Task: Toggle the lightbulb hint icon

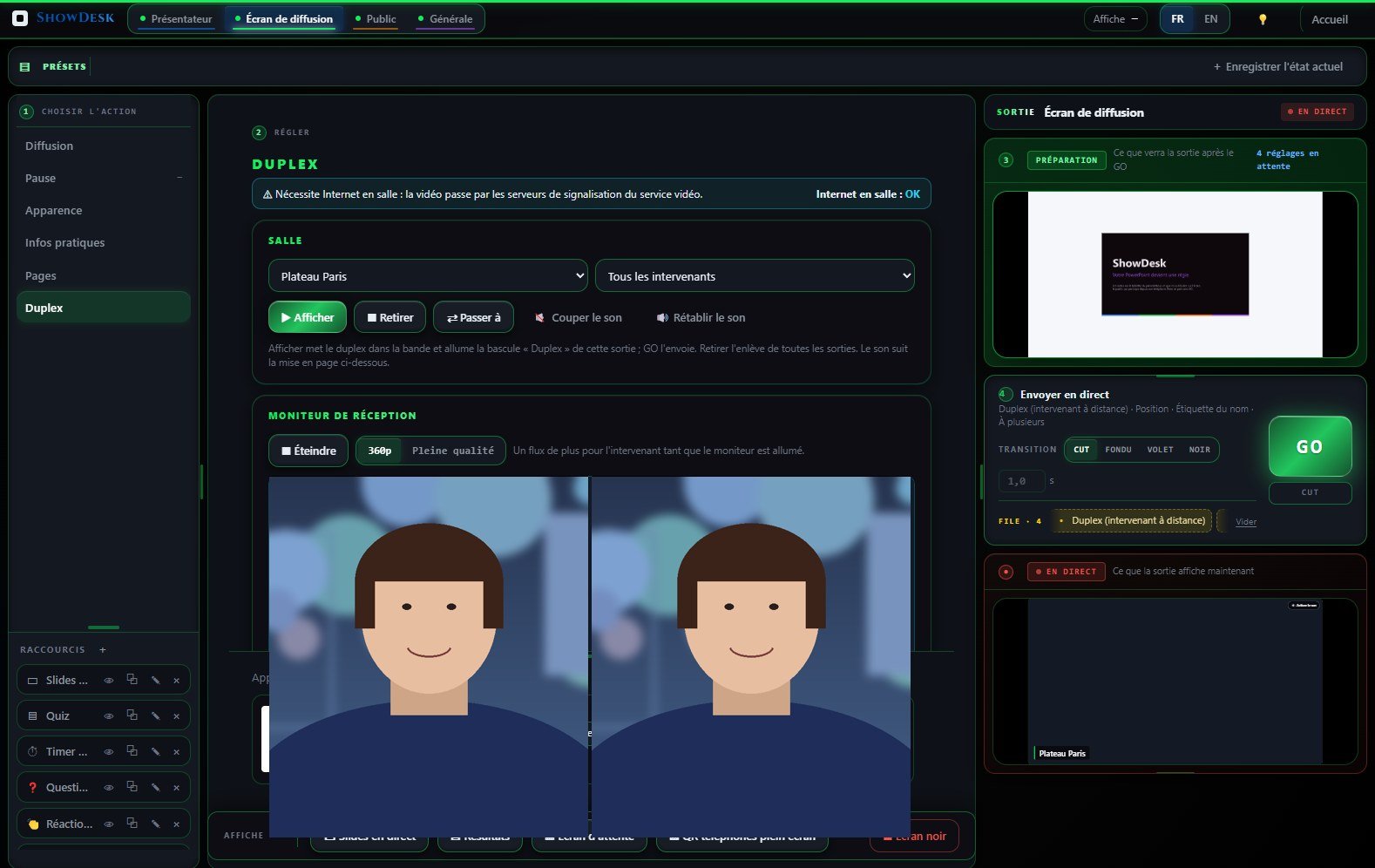Action: [x=1263, y=19]
